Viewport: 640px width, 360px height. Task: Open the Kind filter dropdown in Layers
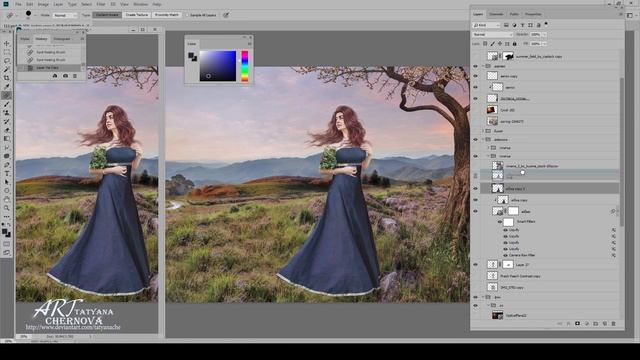[x=486, y=25]
